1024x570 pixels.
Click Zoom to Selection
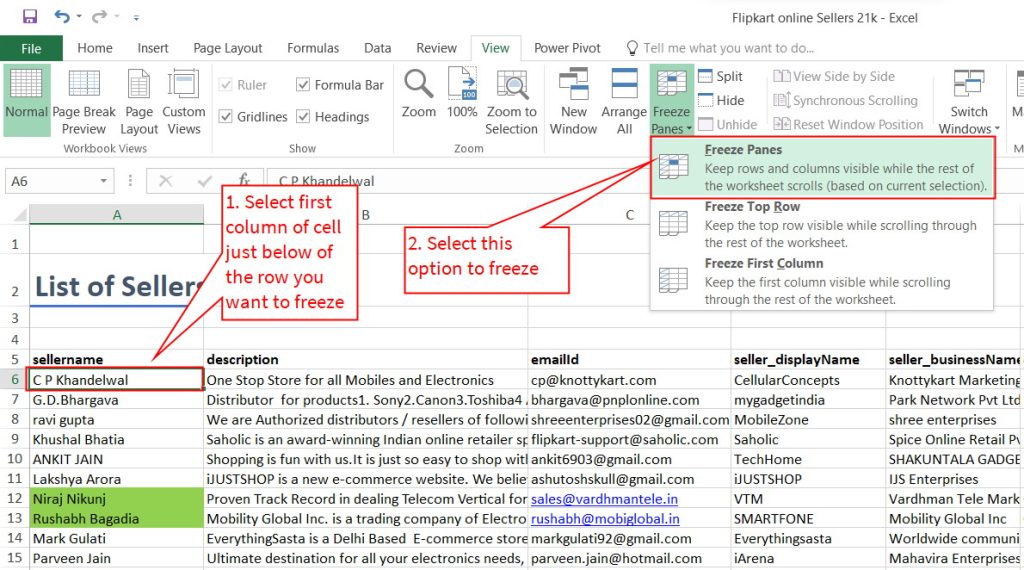point(511,100)
